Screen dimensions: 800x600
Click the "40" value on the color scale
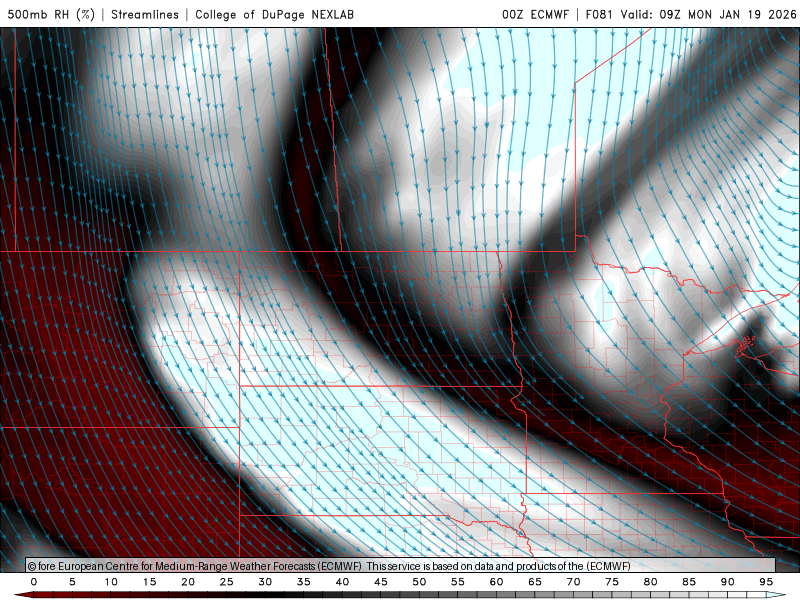click(x=342, y=582)
